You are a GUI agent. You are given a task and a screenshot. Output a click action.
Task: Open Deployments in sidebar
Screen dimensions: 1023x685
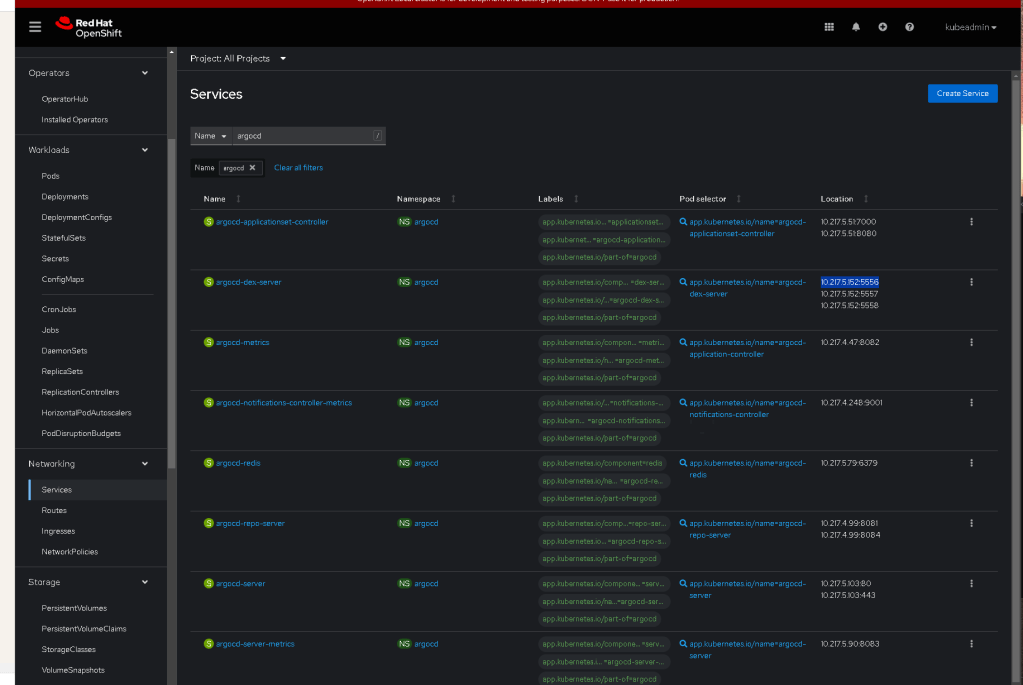65,196
